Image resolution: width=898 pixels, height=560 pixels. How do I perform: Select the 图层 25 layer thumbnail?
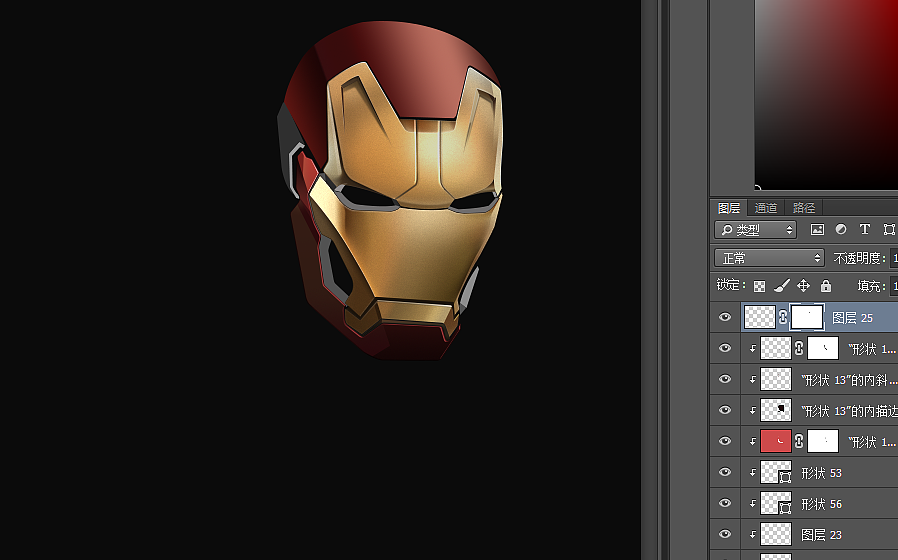[x=759, y=317]
